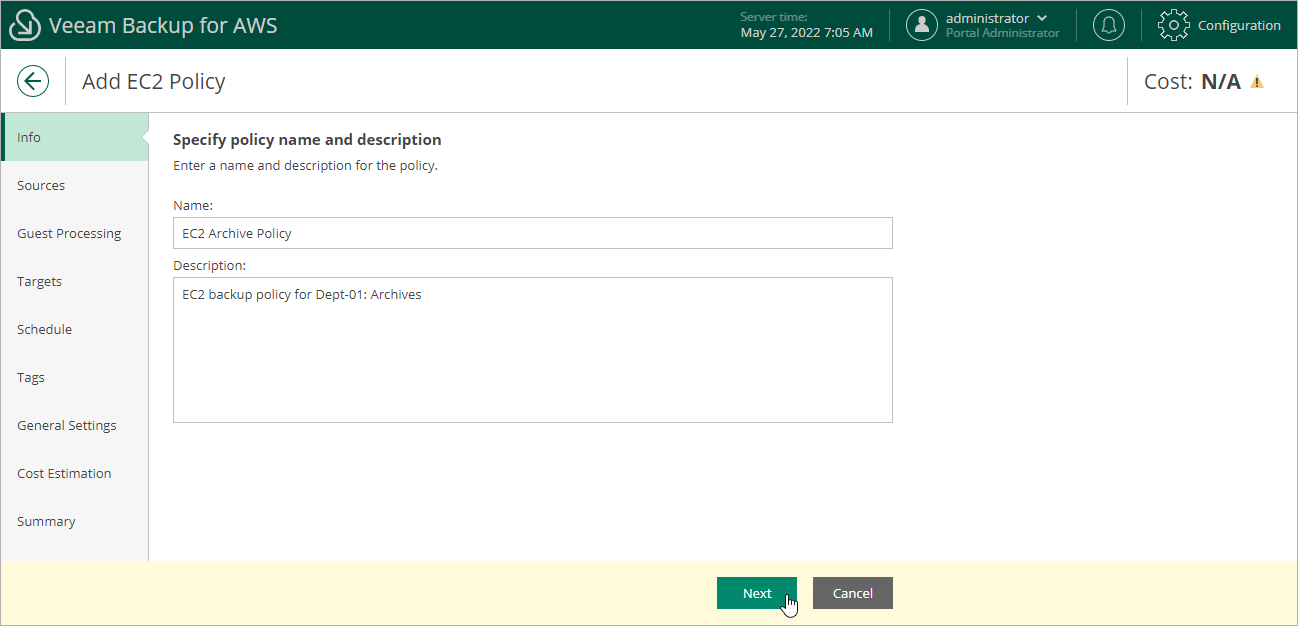Select the Targets step
Image resolution: width=1298 pixels, height=626 pixels.
click(x=39, y=281)
